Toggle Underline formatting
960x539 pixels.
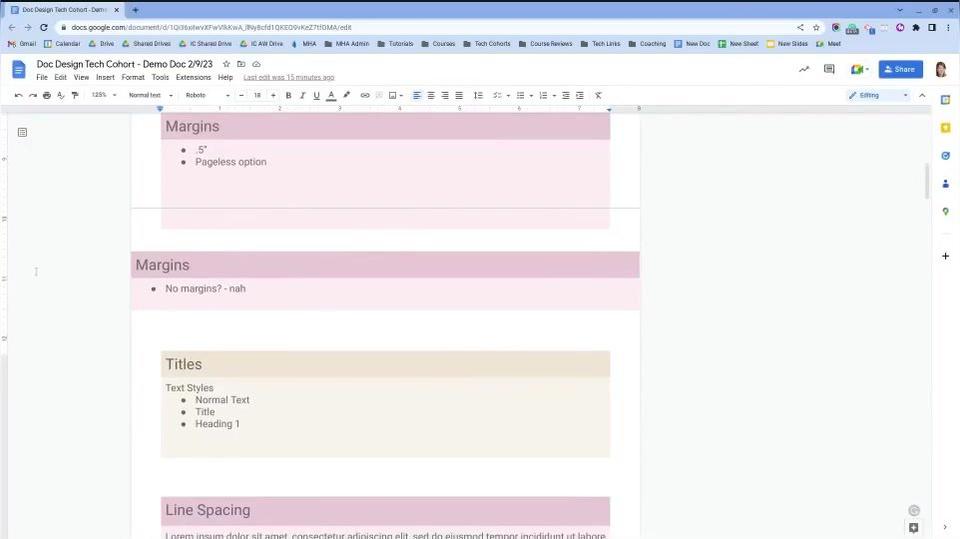[x=317, y=95]
